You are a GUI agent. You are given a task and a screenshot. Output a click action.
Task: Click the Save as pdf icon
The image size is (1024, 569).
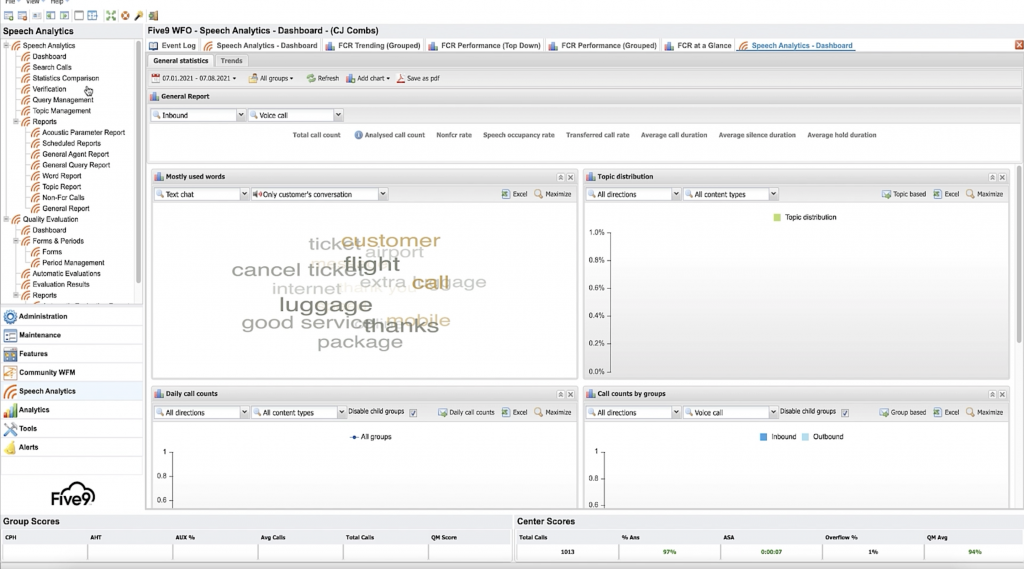(401, 78)
